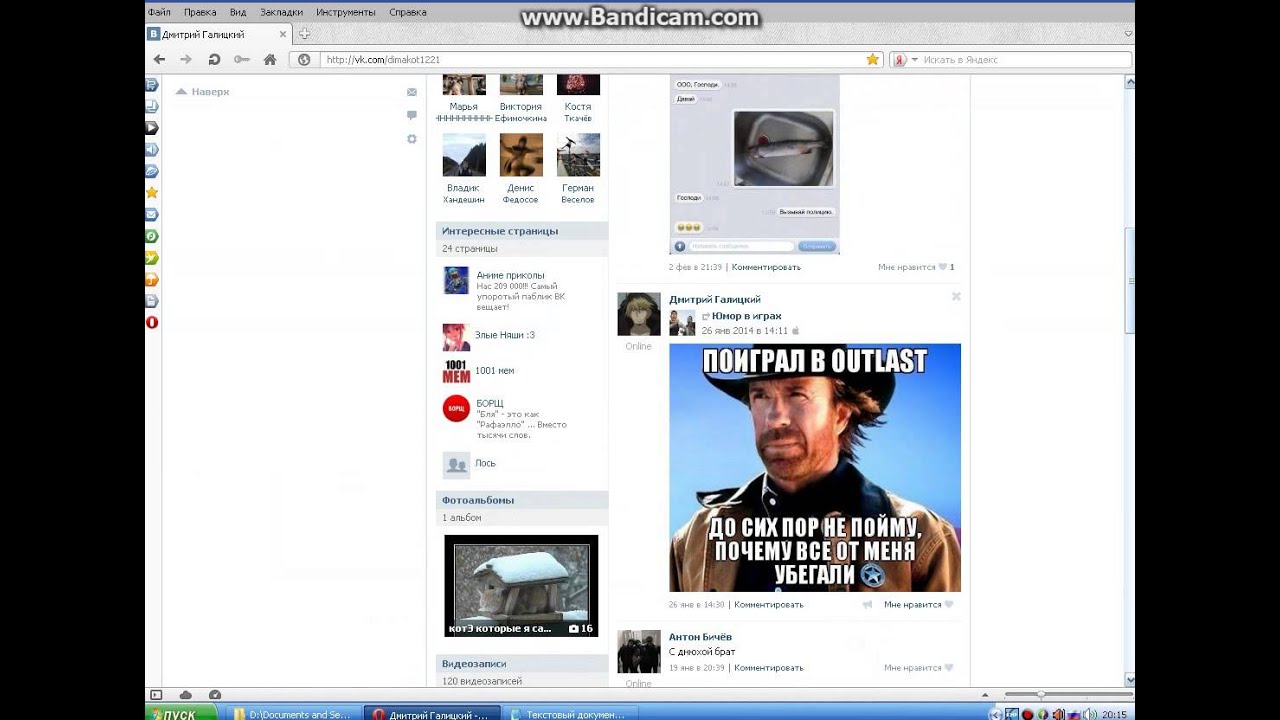This screenshot has width=1280, height=720.
Task: Like the 2 фев post via heart
Action: (942, 267)
